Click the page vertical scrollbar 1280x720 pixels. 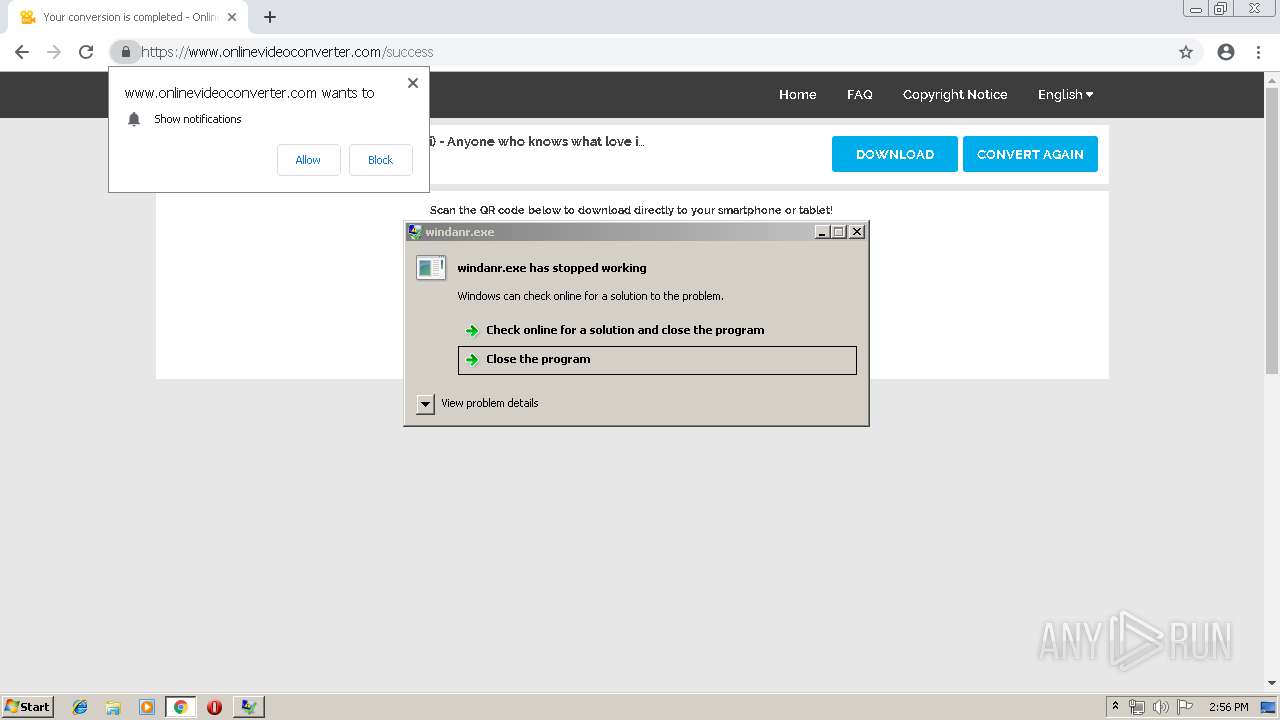point(1272,230)
